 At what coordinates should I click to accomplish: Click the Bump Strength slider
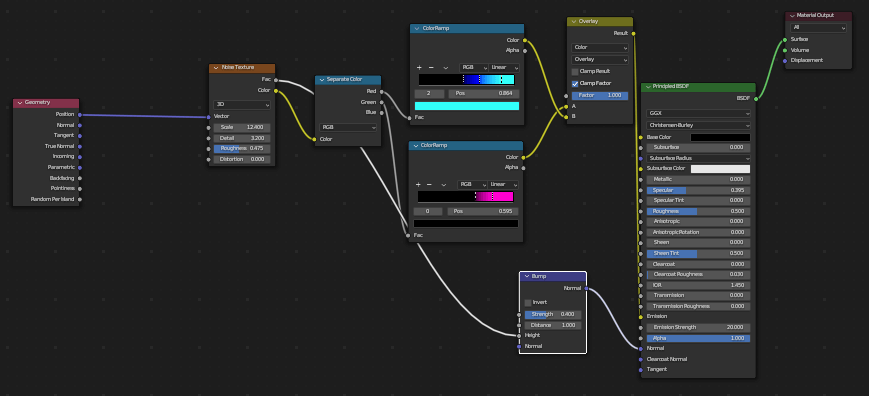[x=553, y=315]
